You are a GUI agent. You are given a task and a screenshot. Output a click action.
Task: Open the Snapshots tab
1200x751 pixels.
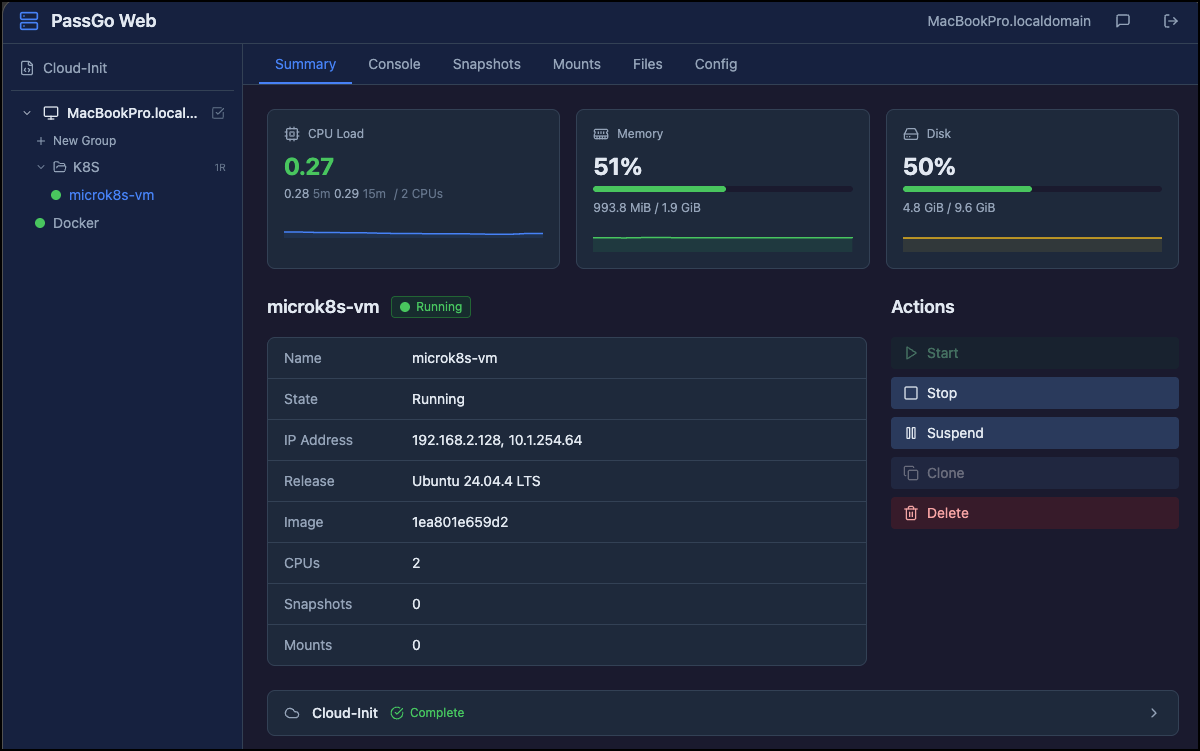pyautogui.click(x=486, y=64)
